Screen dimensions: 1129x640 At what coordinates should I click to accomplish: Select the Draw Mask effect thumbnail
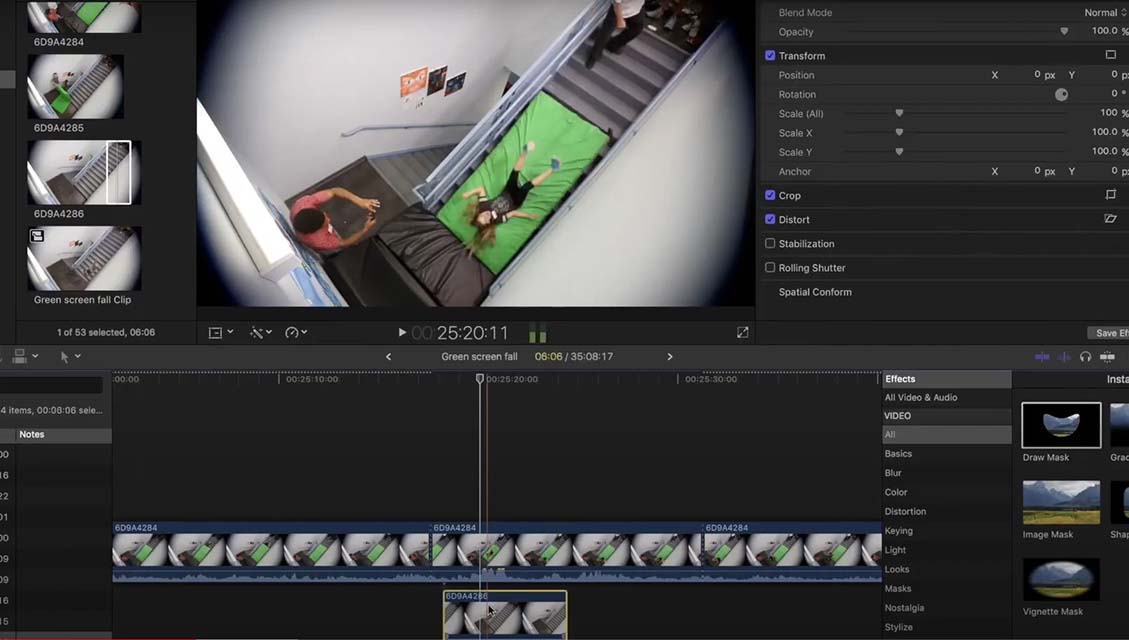[1061, 426]
